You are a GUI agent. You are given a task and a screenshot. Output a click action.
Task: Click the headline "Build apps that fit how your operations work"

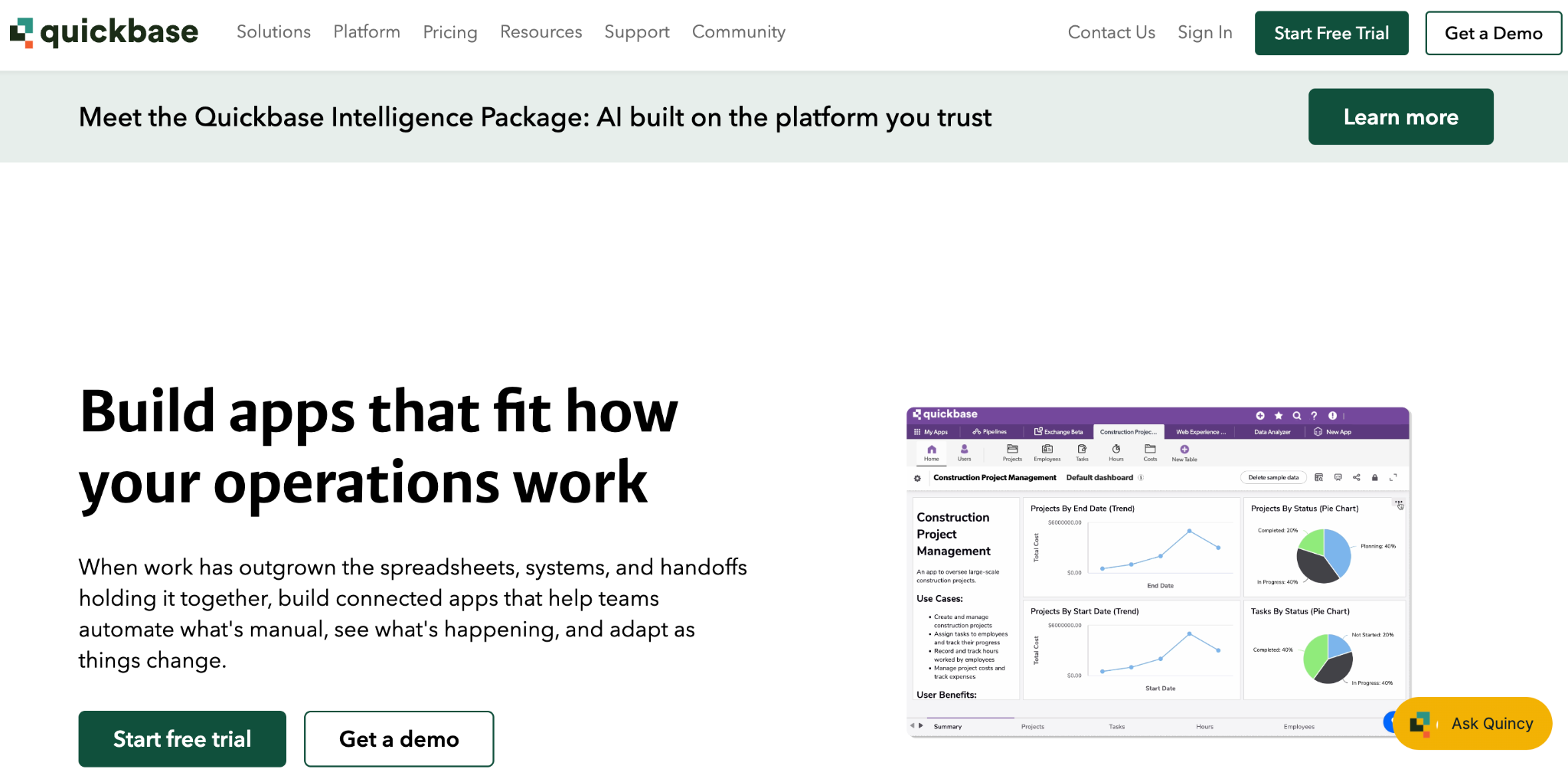(379, 447)
